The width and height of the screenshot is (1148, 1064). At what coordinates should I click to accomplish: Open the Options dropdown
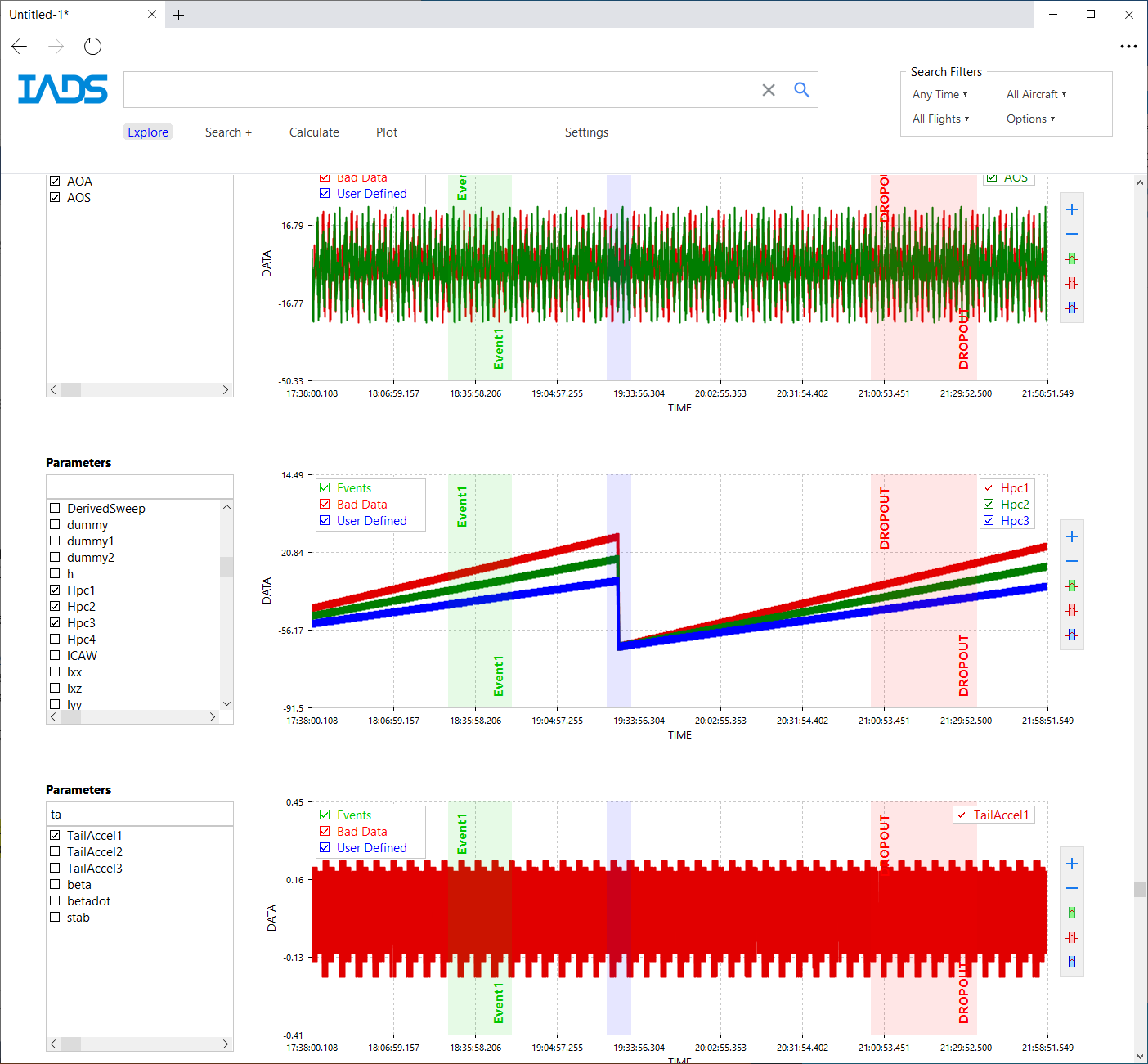1030,119
